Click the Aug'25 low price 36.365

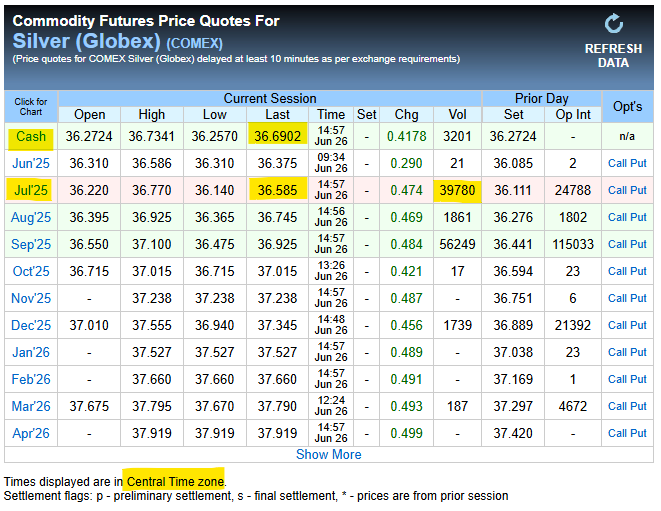[215, 217]
